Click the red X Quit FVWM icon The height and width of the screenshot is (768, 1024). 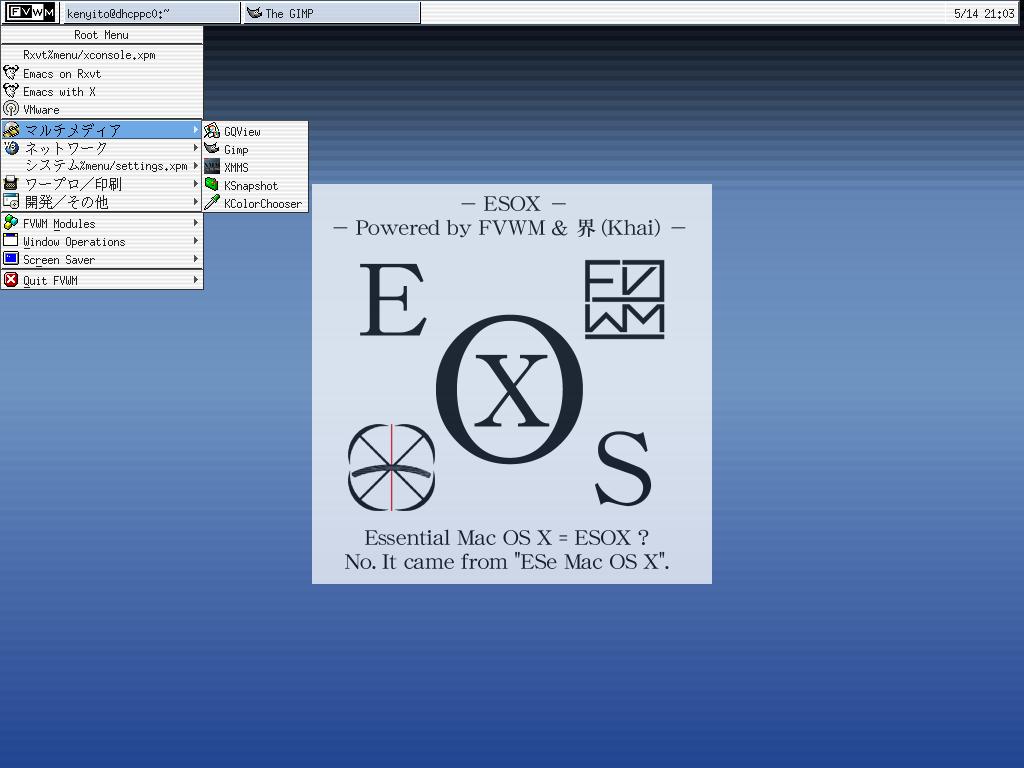[11, 280]
